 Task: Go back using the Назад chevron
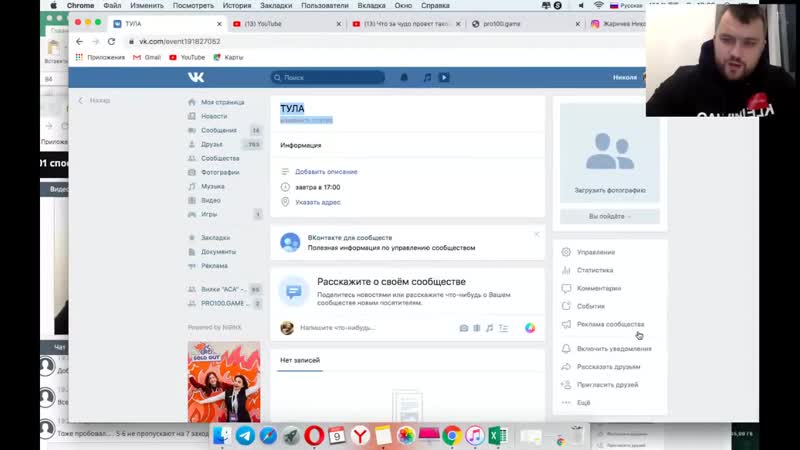point(81,101)
